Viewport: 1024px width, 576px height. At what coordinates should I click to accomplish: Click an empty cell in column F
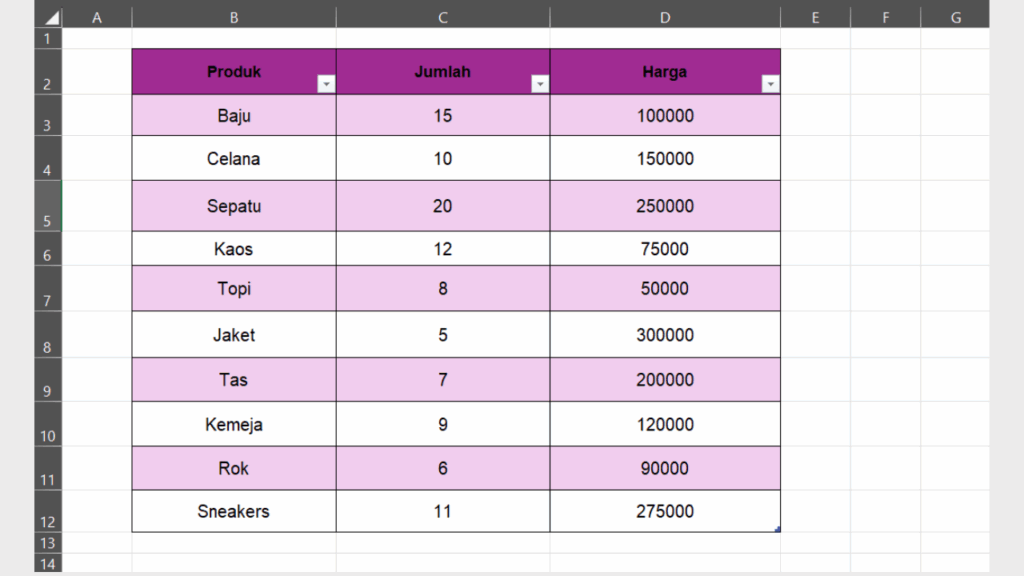pos(885,200)
